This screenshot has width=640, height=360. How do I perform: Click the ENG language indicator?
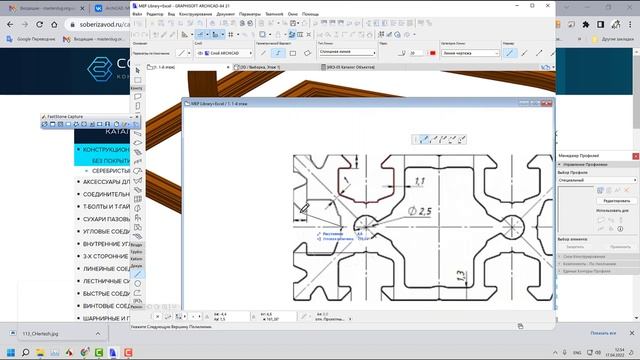[x=577, y=353]
